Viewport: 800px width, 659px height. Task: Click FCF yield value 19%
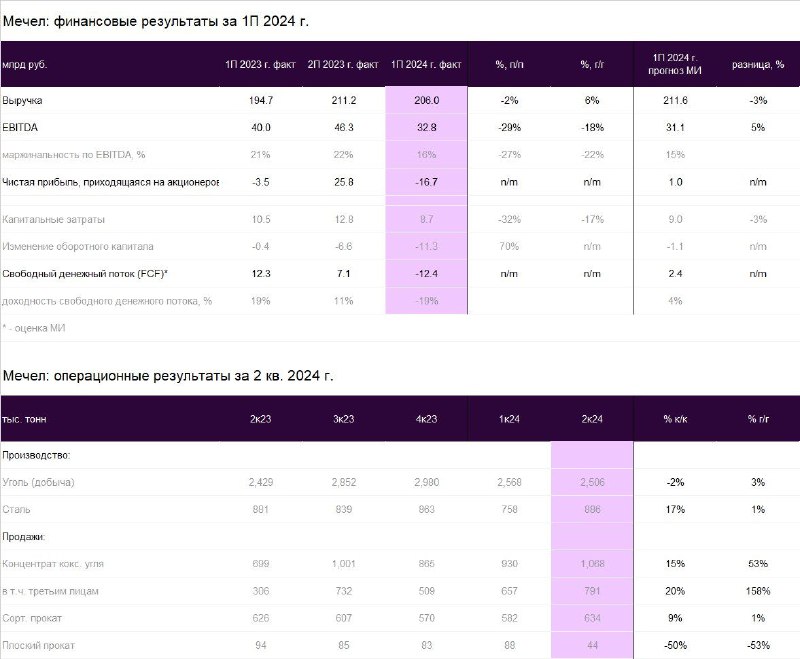(260, 301)
